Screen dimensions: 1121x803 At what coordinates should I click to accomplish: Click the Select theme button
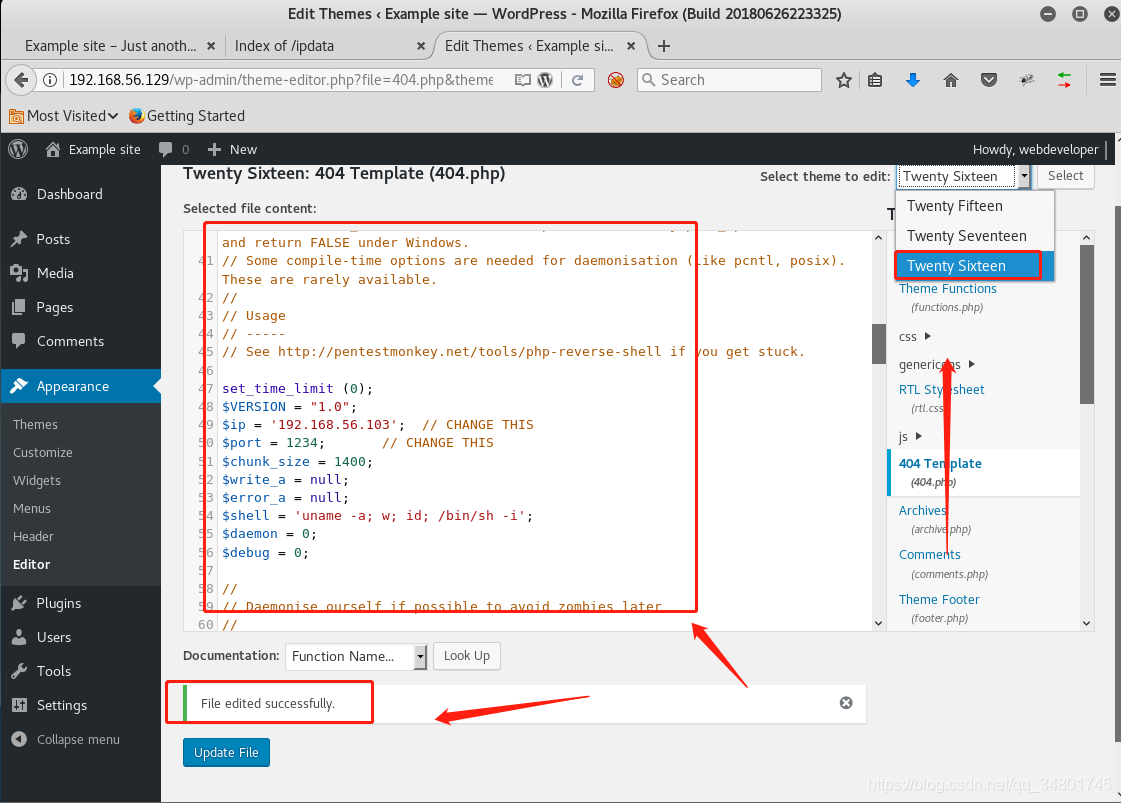pyautogui.click(x=1065, y=176)
